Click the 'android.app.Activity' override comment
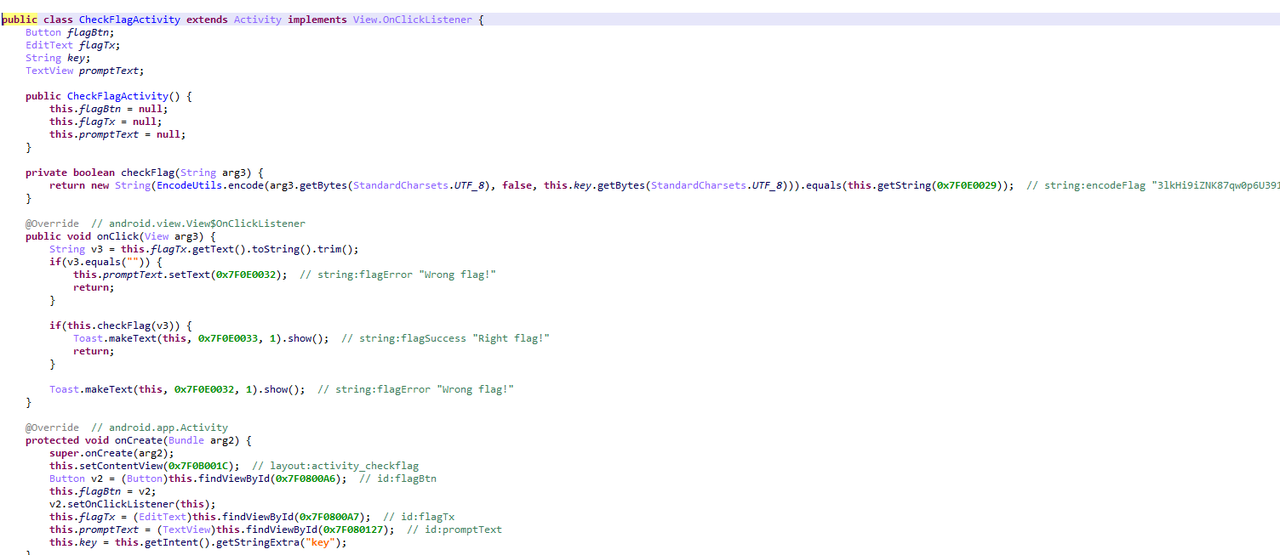1280x555 pixels. pyautogui.click(x=169, y=428)
